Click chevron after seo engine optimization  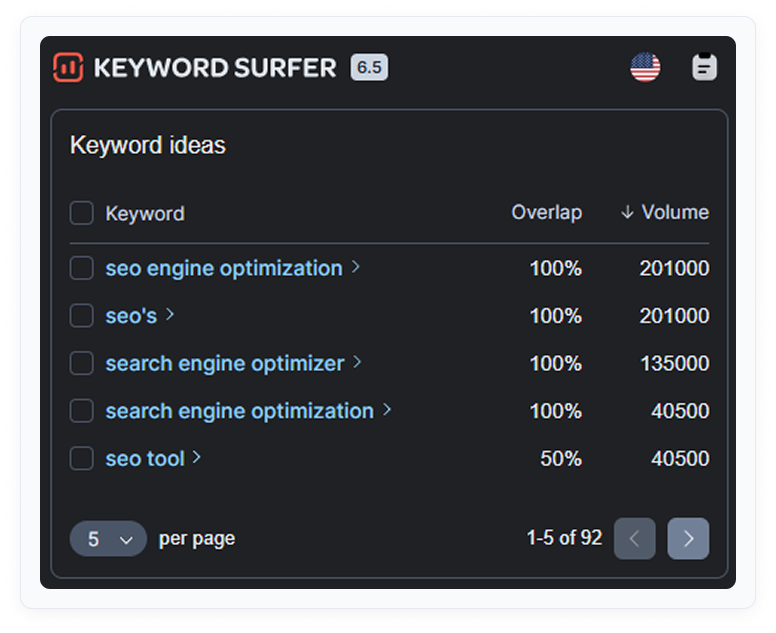pyautogui.click(x=355, y=267)
